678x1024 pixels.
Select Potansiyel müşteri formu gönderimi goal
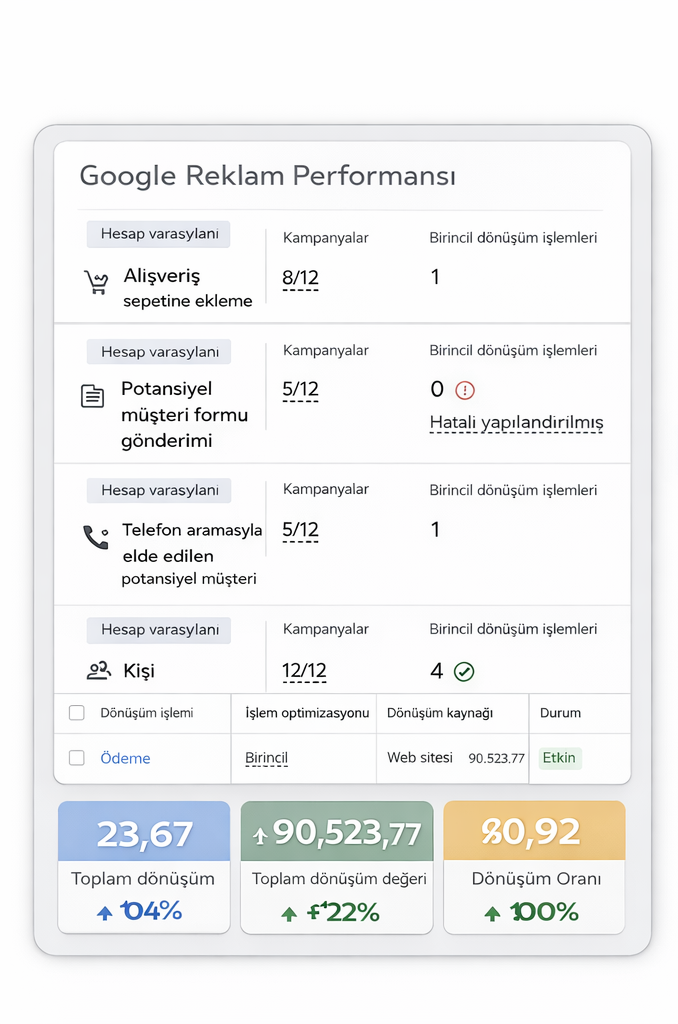click(x=184, y=415)
